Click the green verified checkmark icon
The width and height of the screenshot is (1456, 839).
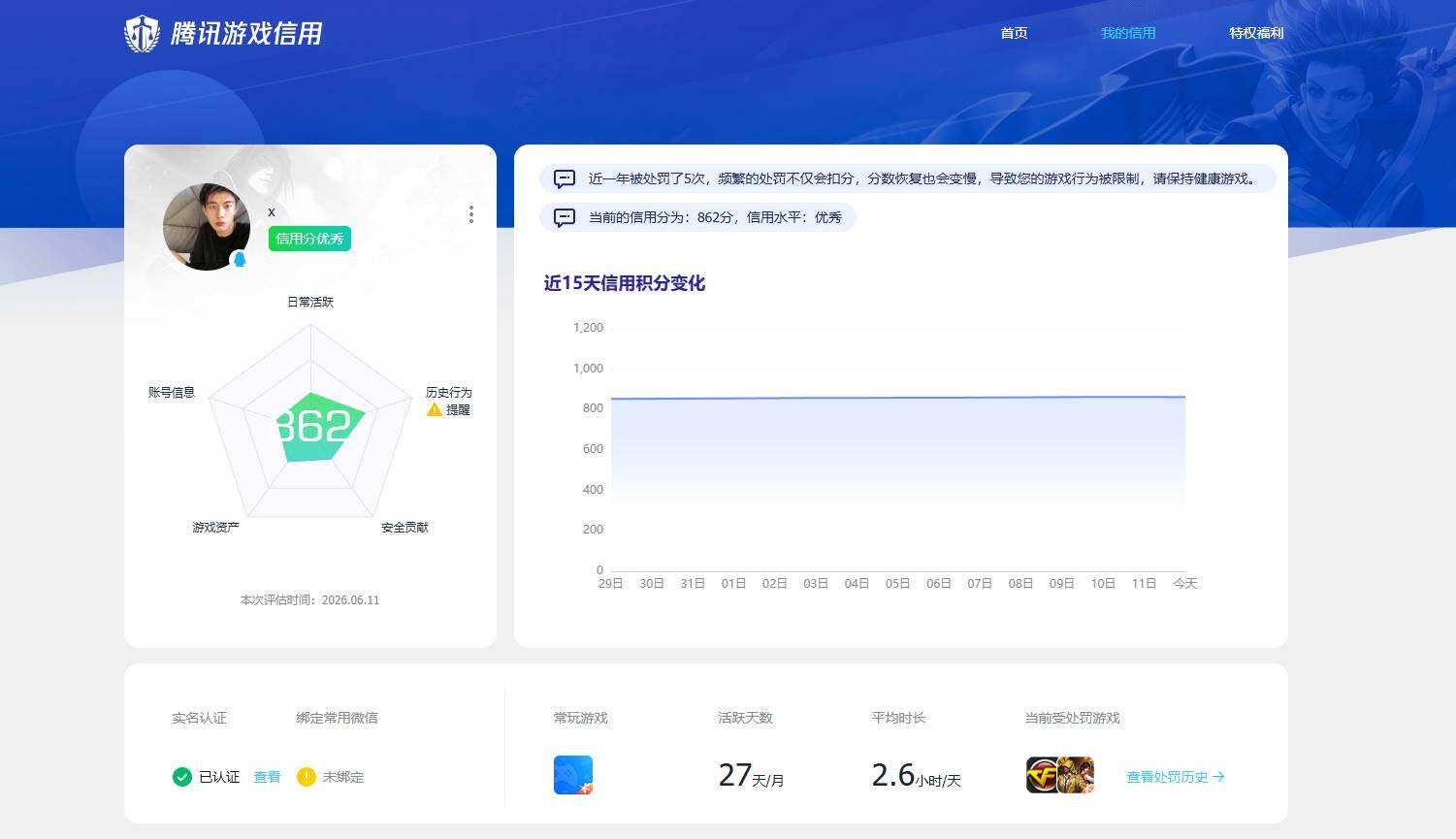click(x=181, y=777)
